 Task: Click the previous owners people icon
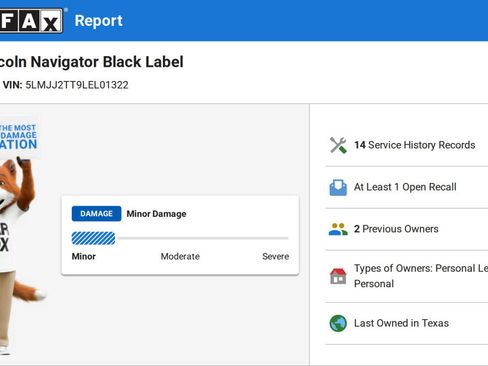[x=338, y=229]
